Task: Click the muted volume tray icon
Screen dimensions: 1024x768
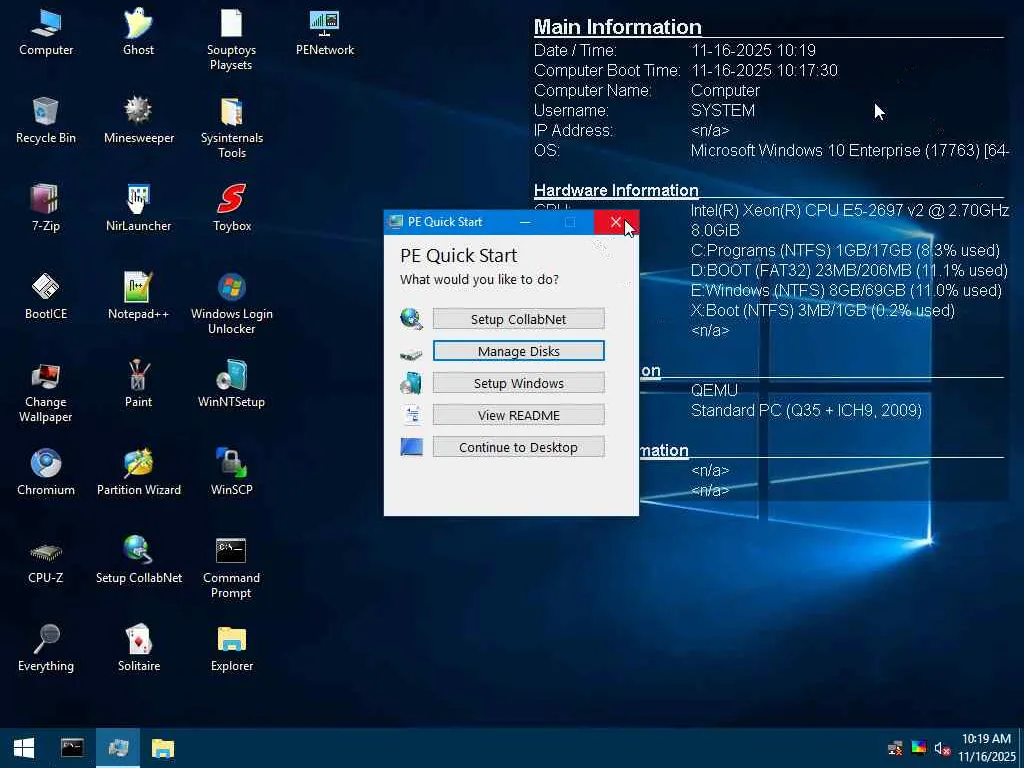Action: pos(942,748)
